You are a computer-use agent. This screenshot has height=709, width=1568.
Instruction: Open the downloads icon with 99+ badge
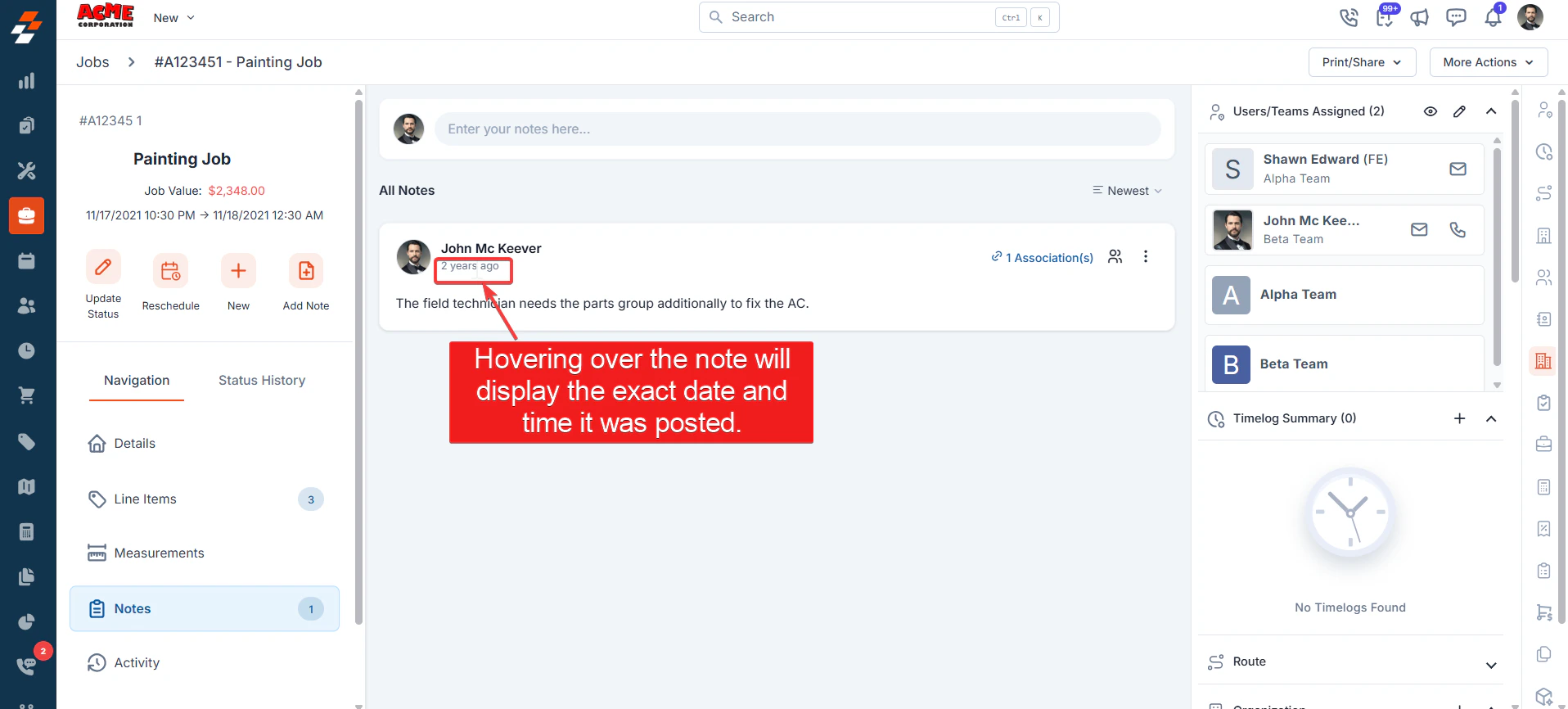coord(1385,17)
